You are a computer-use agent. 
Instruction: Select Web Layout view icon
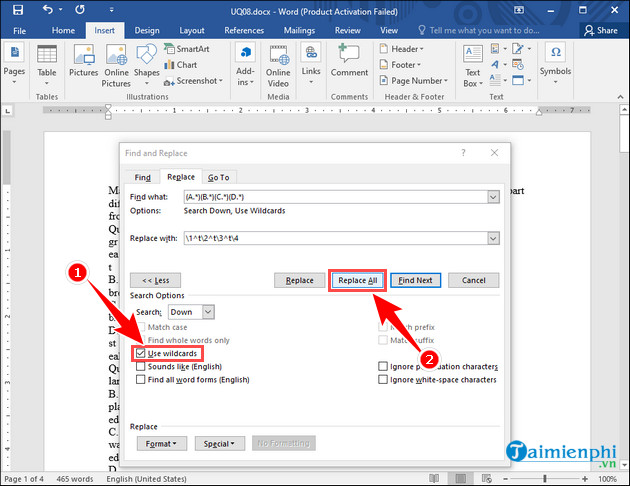coord(487,478)
